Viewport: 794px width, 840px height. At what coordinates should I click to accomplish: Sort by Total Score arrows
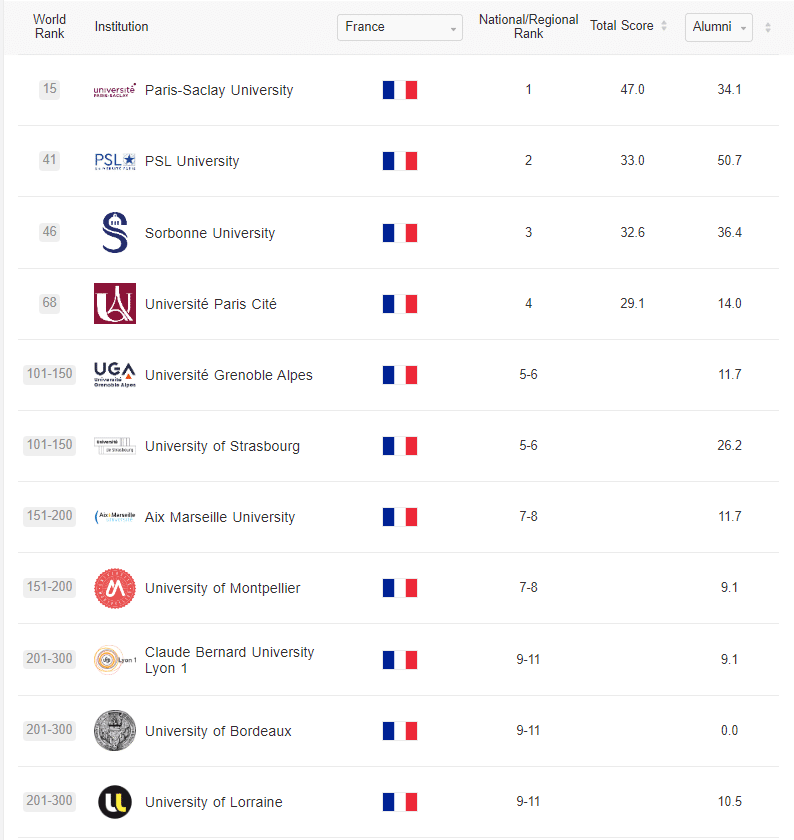[x=664, y=25]
